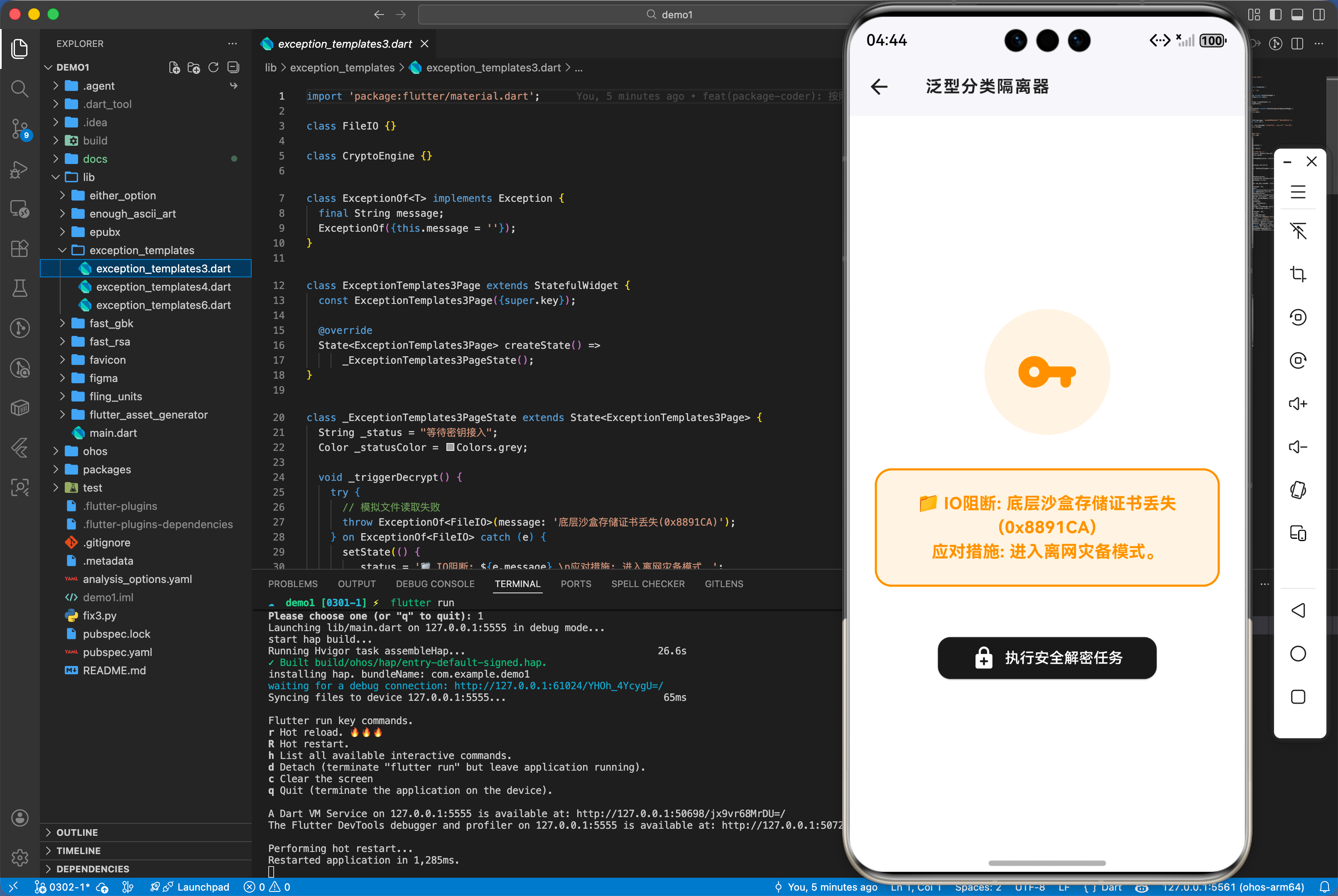The image size is (1338, 896).
Task: Switch to the PROBLEMS tab
Action: click(293, 583)
